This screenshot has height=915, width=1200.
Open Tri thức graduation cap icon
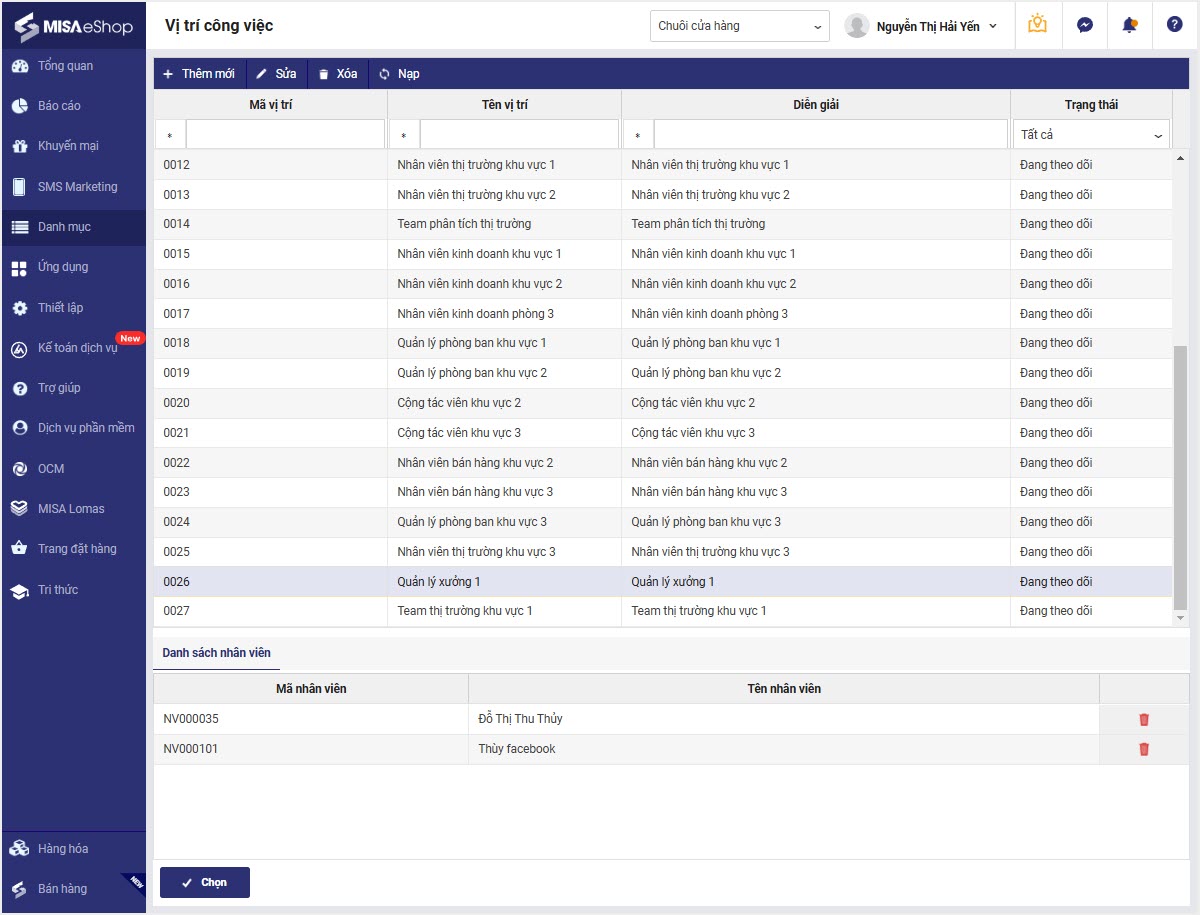tap(19, 591)
